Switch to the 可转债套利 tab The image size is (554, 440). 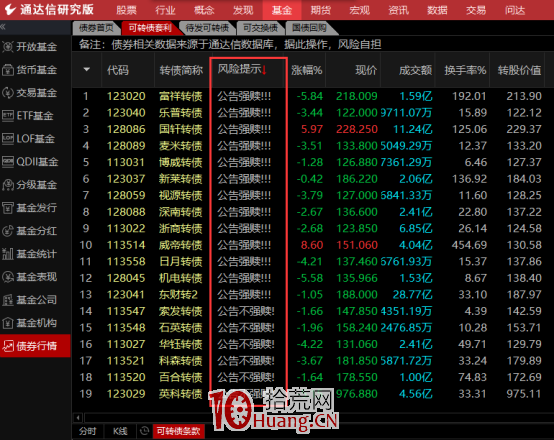click(150, 28)
